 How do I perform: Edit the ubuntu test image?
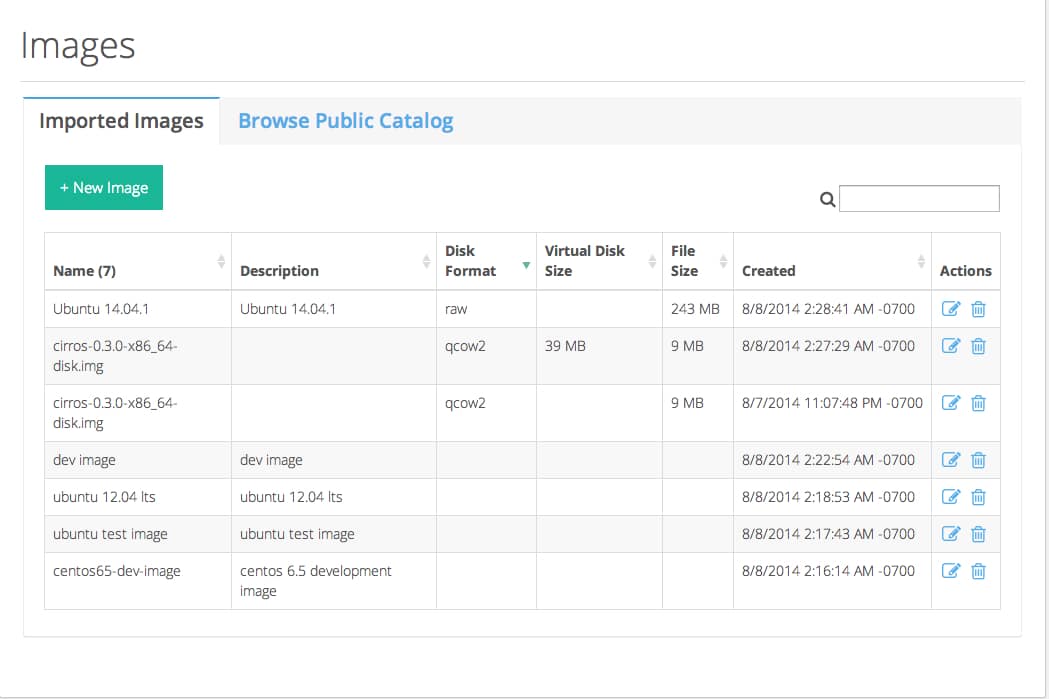coord(951,534)
